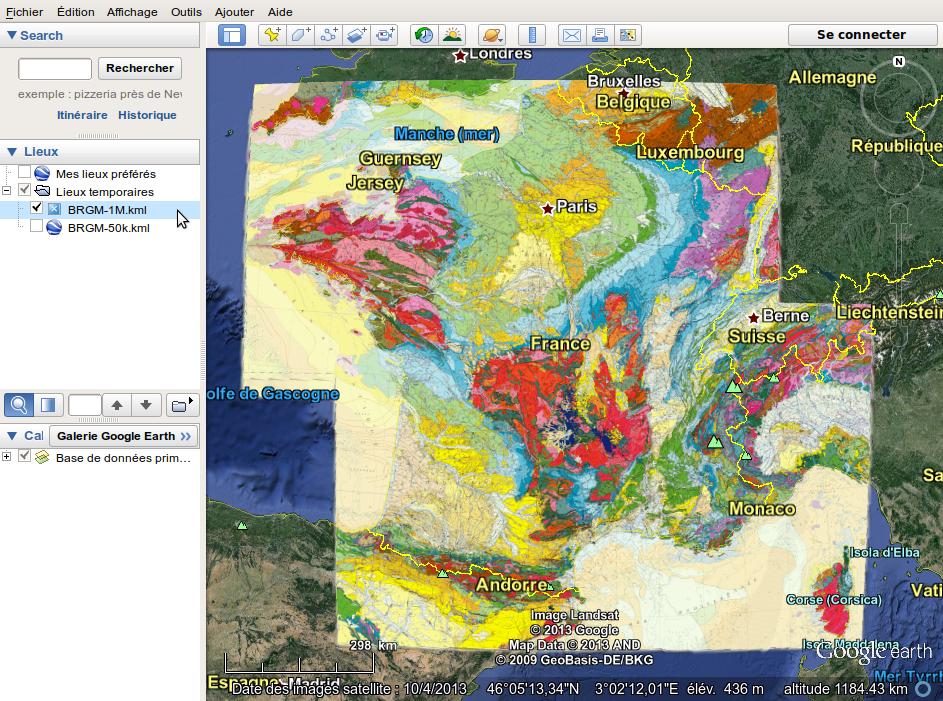Click the down arrow below the Lieux list

pyautogui.click(x=146, y=405)
